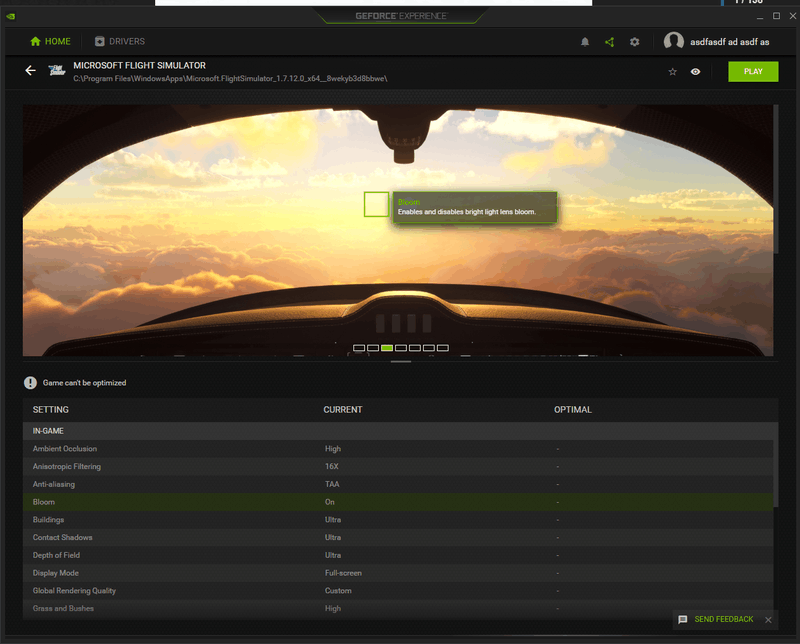
Task: Select the Bloom setting row
Action: 398,502
